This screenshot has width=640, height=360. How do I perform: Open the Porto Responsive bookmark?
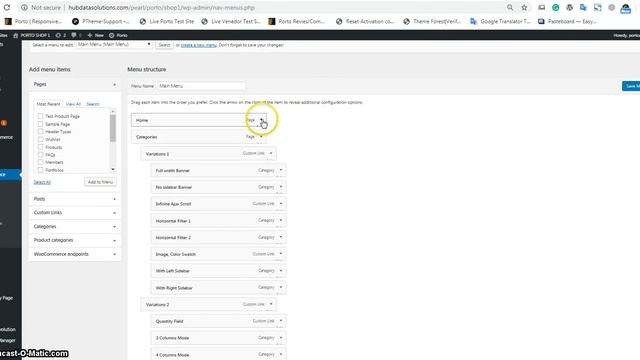coord(33,21)
